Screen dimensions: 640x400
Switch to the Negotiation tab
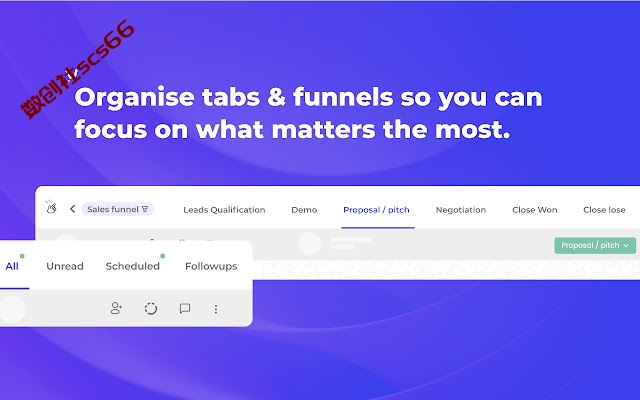[461, 210]
